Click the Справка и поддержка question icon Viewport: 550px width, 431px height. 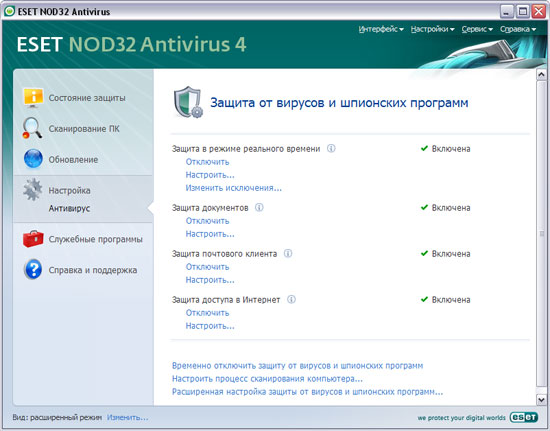click(33, 269)
